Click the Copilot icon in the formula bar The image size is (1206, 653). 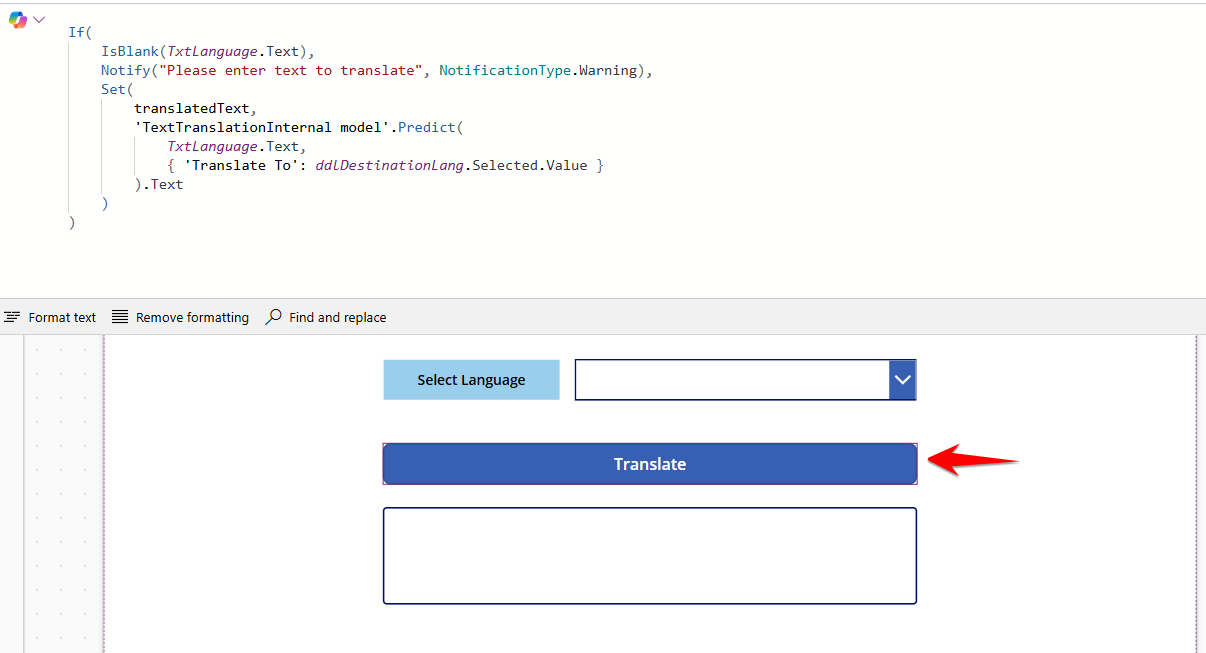tap(17, 20)
